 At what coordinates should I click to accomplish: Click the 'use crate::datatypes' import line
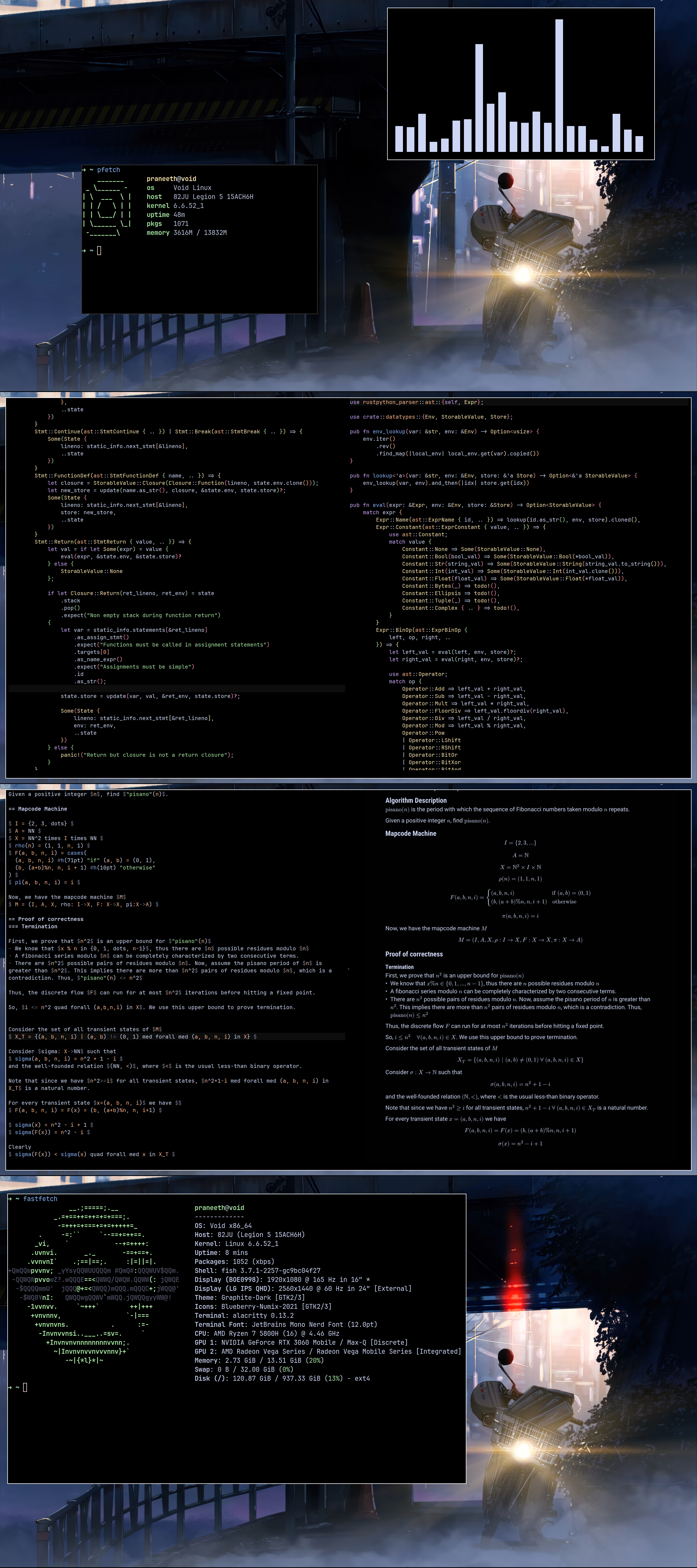[431, 417]
